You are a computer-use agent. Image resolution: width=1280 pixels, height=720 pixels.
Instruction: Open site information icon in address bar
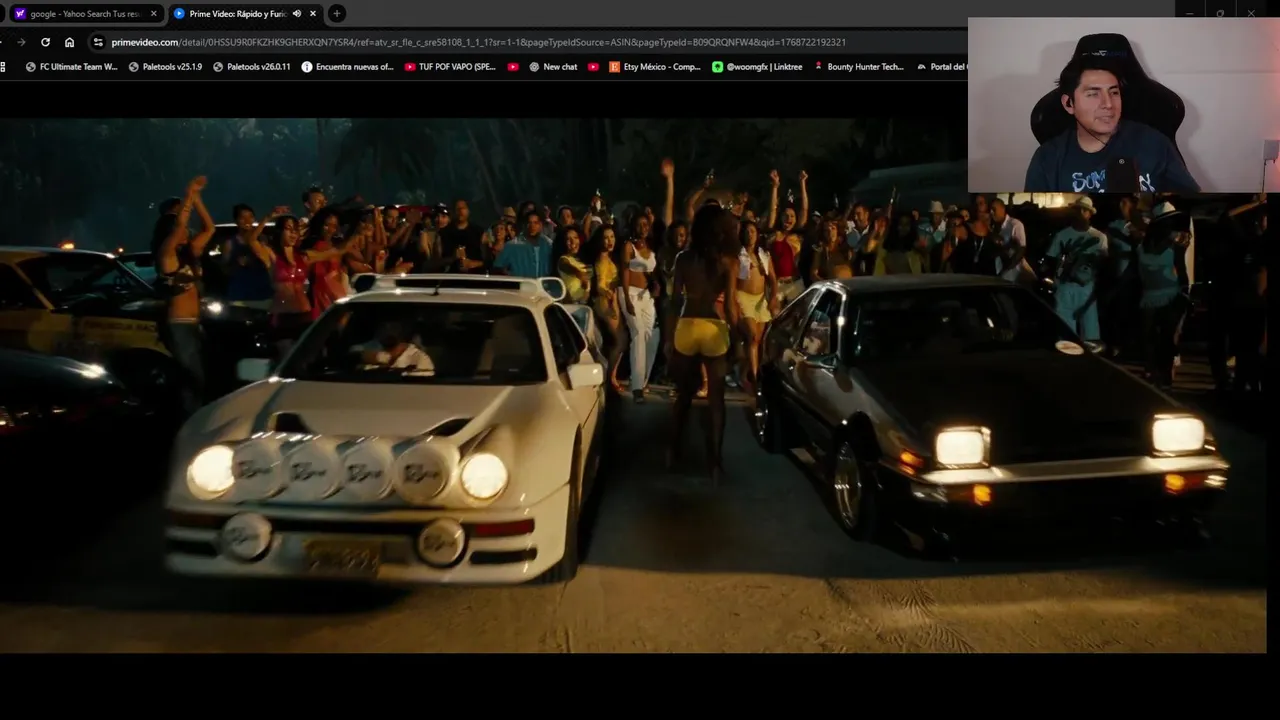(x=98, y=42)
